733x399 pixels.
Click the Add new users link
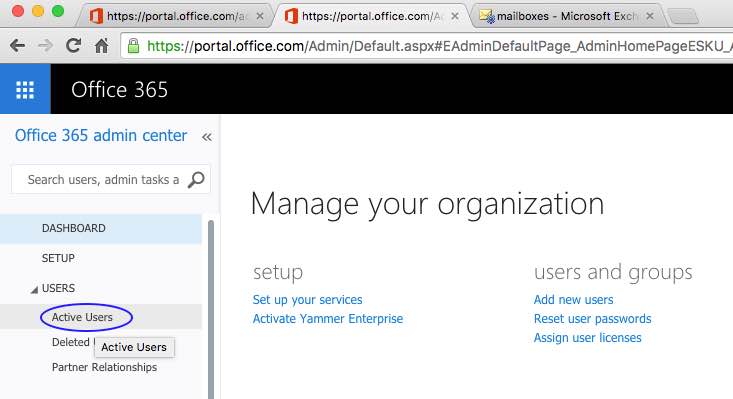(x=574, y=300)
